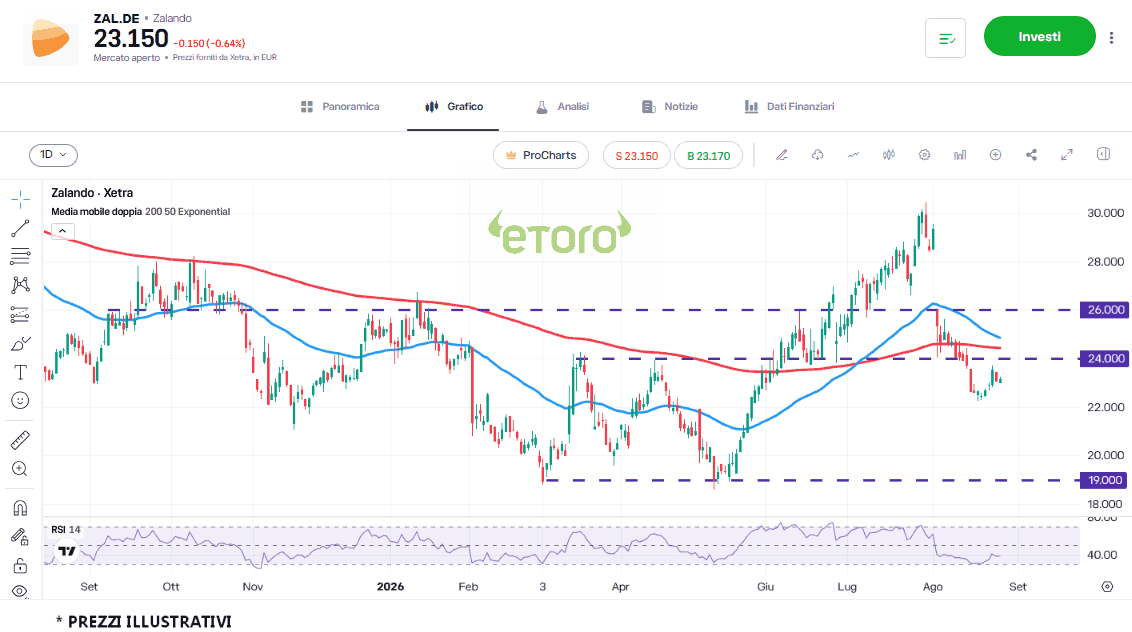Click the ZAL.DE ticker symbol

coord(116,18)
